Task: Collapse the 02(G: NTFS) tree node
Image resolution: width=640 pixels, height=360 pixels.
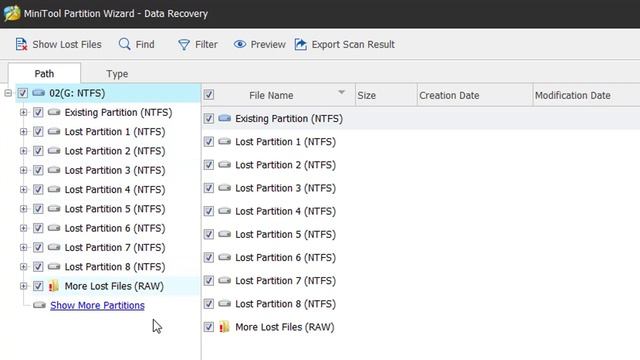Action: 8,93
